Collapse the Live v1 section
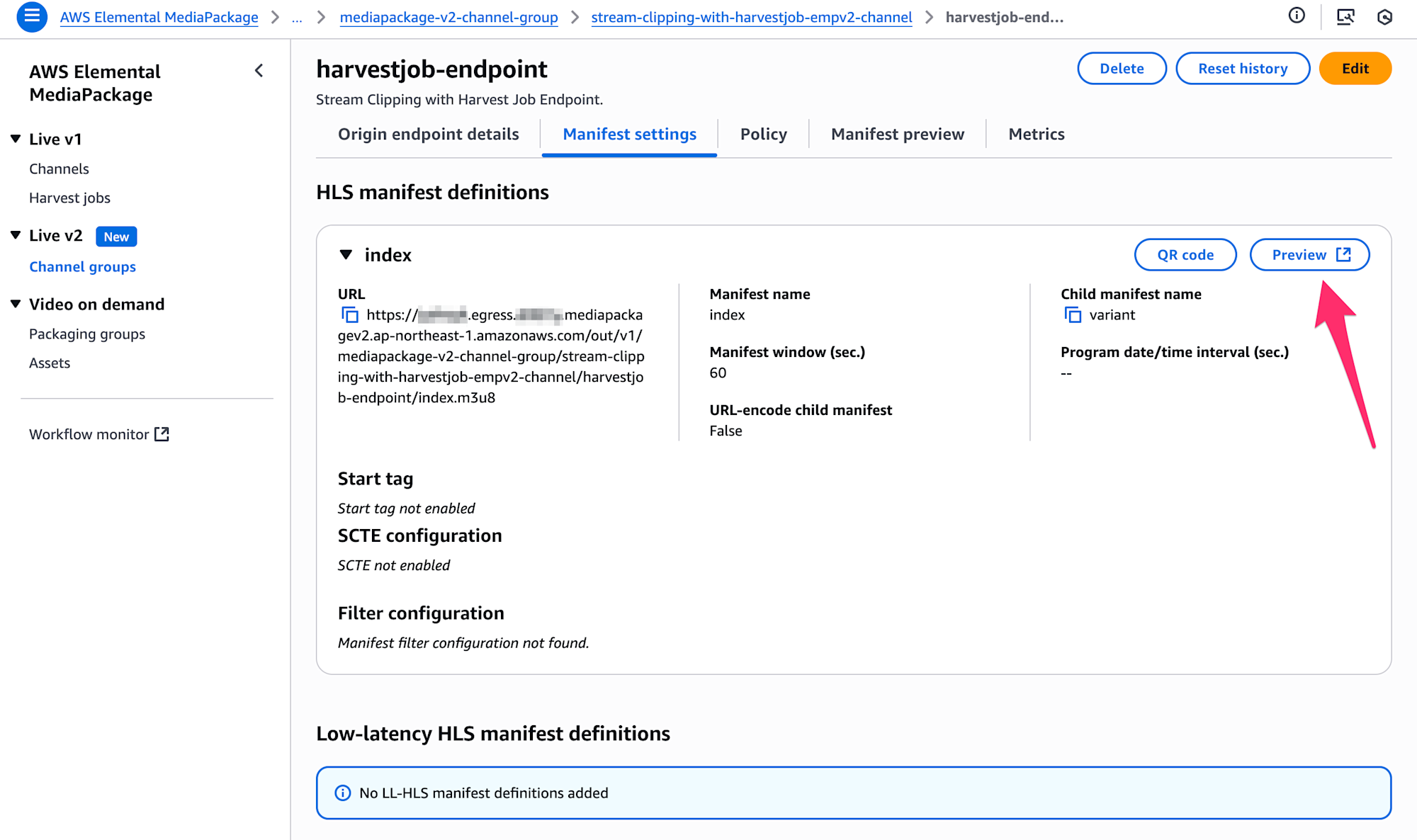This screenshot has height=840, width=1417. [x=16, y=139]
